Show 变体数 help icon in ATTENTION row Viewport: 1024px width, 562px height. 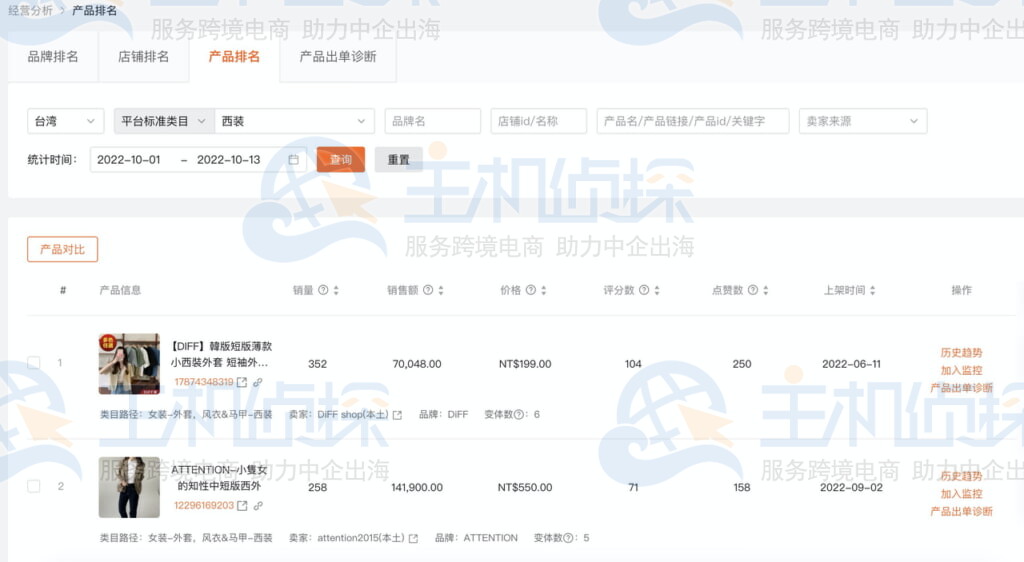tap(568, 538)
